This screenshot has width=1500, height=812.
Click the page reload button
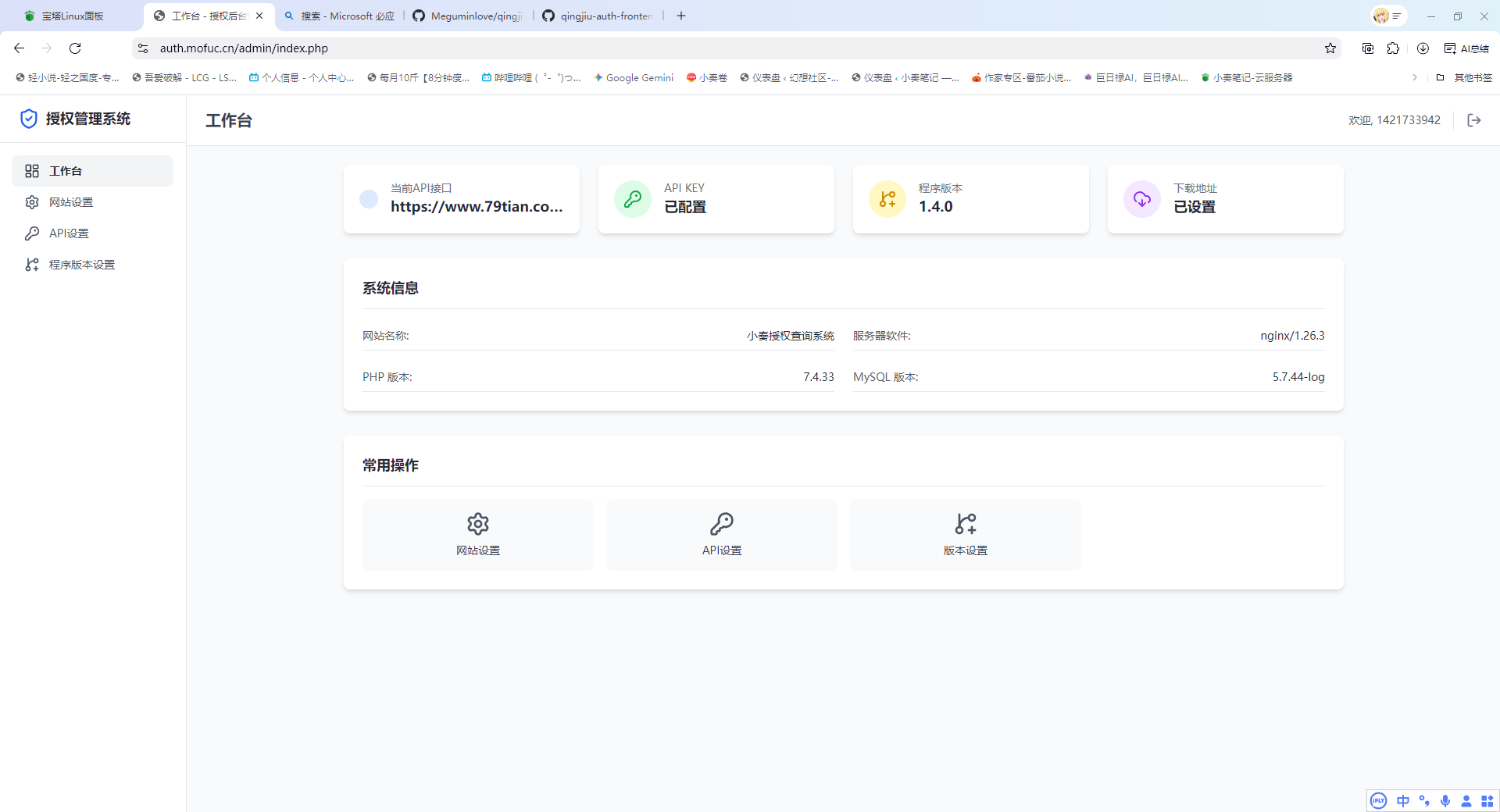pyautogui.click(x=75, y=48)
